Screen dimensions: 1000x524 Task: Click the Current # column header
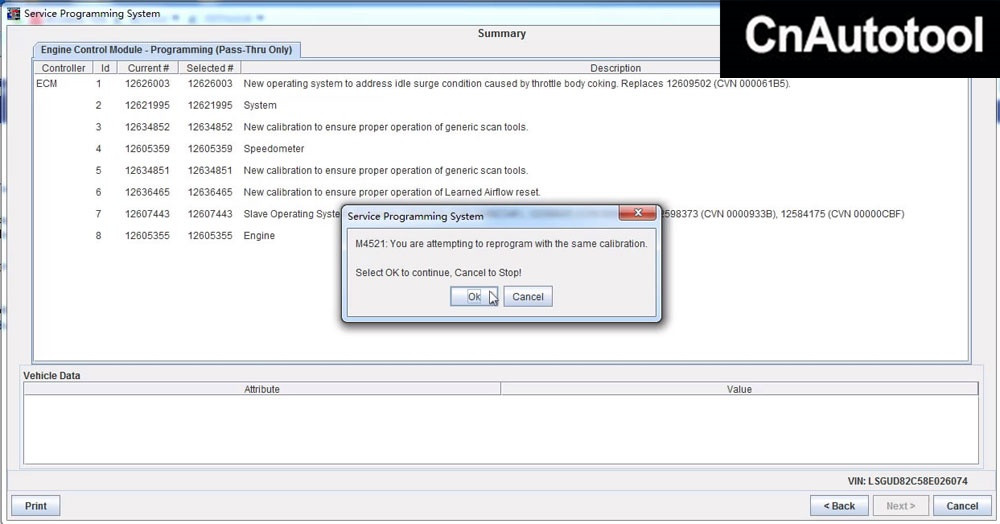(148, 68)
